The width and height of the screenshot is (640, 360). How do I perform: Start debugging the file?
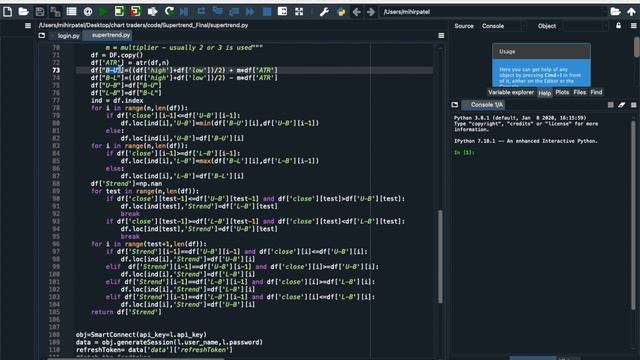(x=184, y=12)
